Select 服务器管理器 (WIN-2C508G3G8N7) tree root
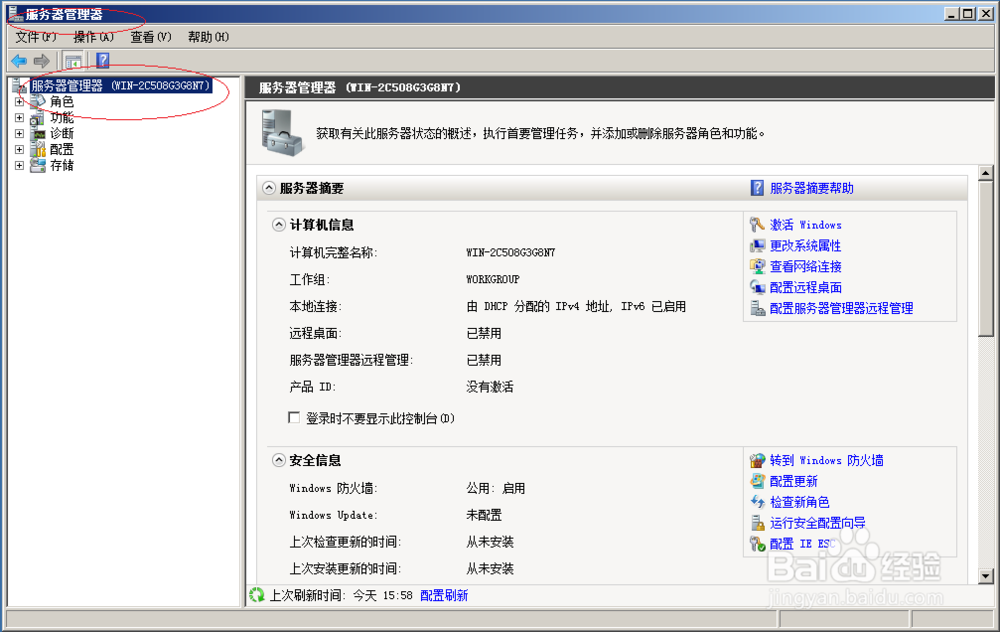 [120, 85]
